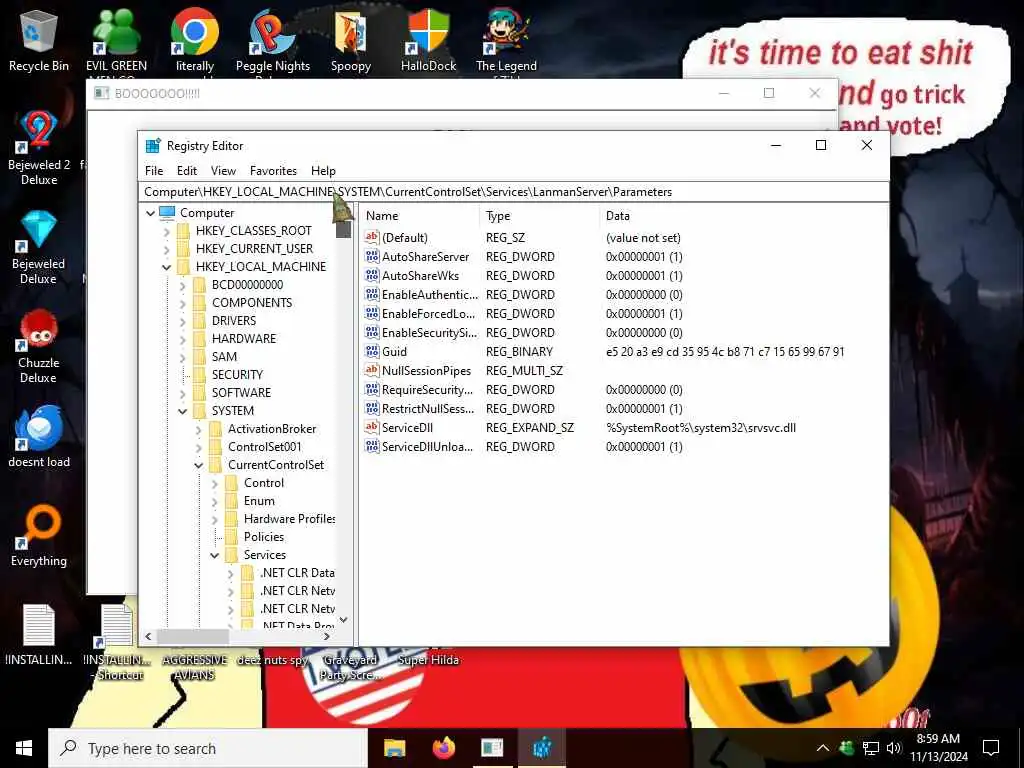Show hidden tray icons chevron
1024x768 pixels.
pyautogui.click(x=823, y=748)
